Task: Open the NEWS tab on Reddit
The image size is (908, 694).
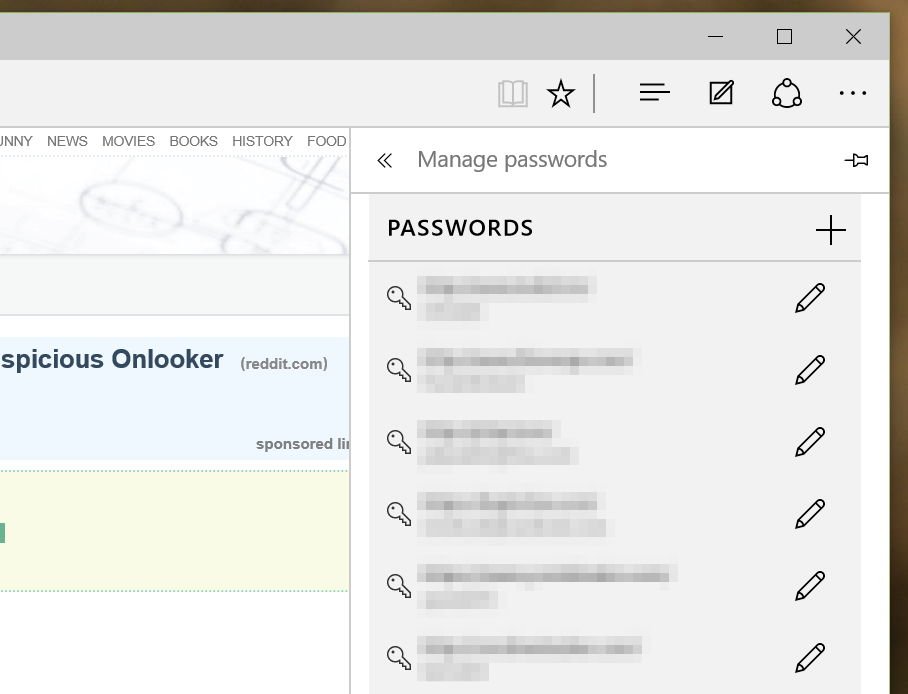Action: tap(67, 141)
